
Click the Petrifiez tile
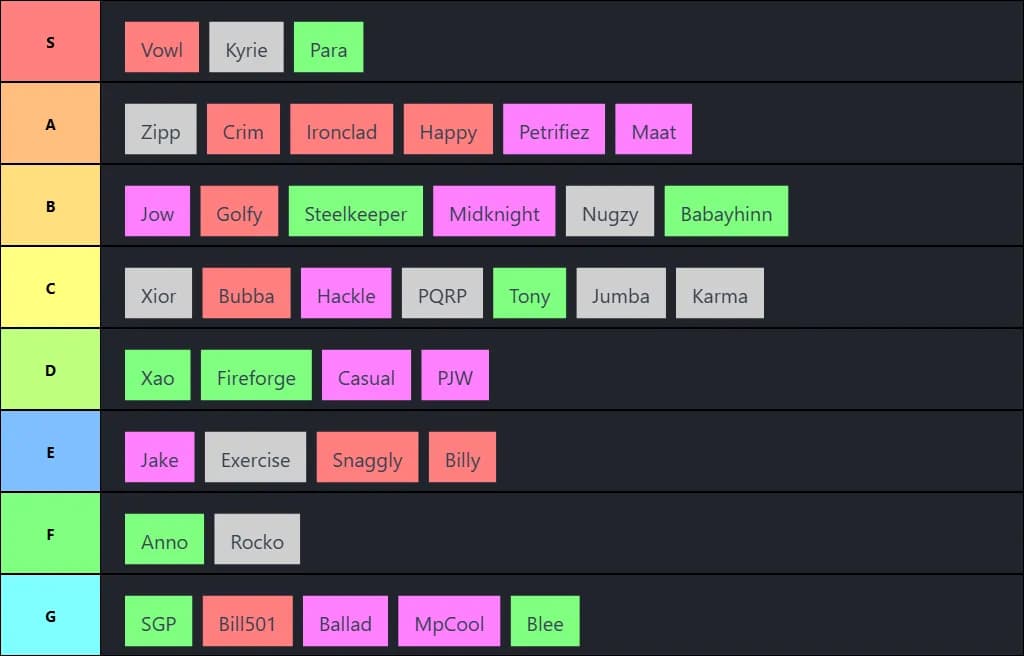554,130
